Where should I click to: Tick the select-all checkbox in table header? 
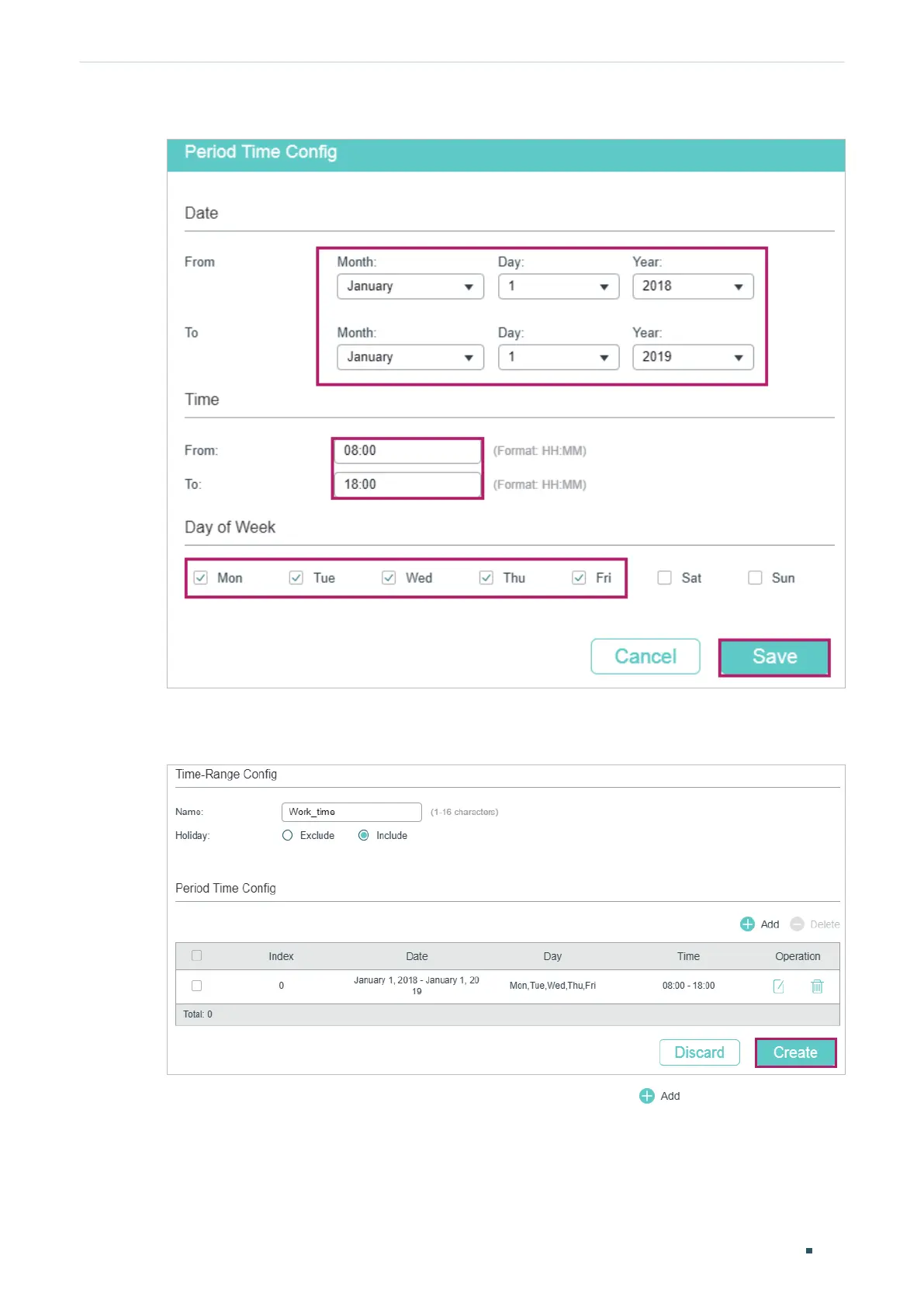[197, 955]
